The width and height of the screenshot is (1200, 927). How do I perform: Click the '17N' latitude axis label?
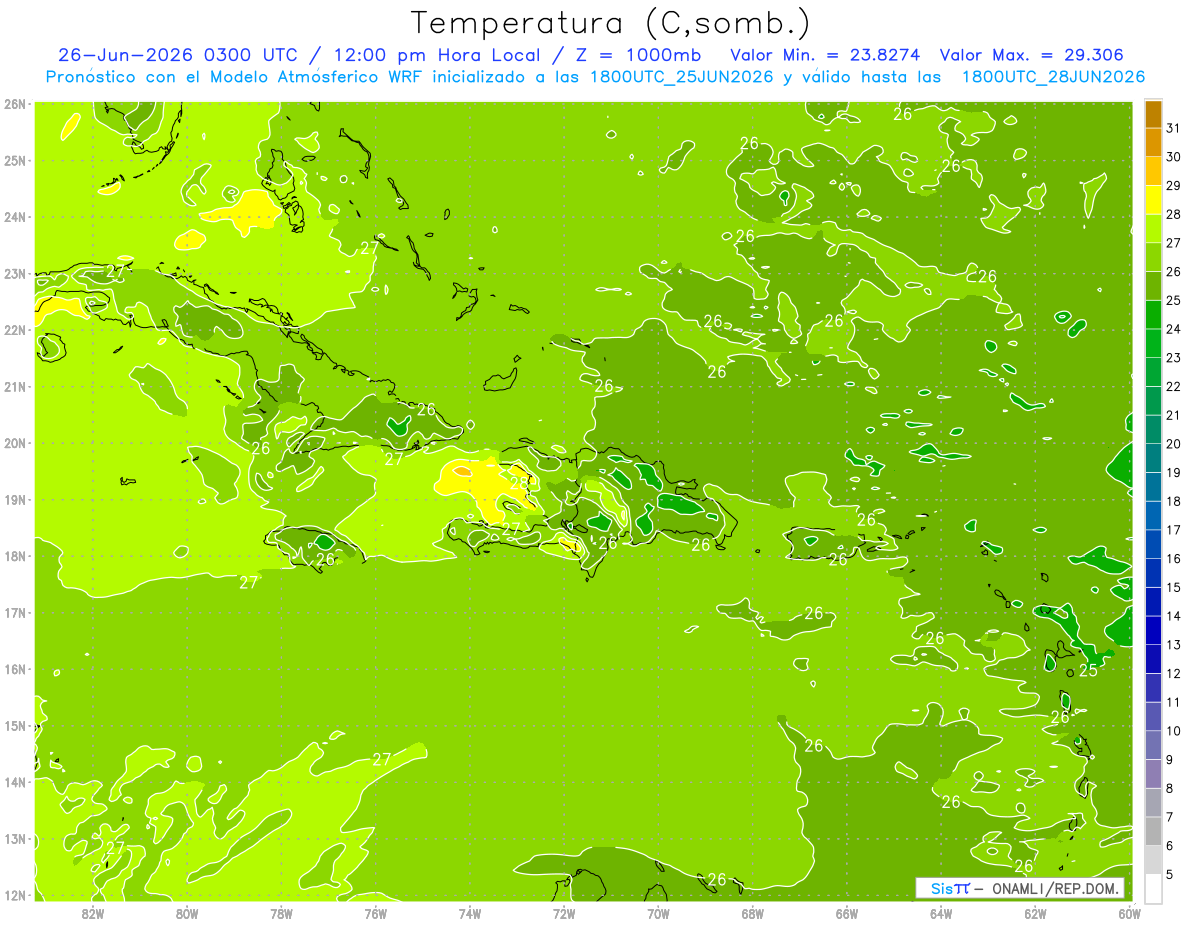15,613
